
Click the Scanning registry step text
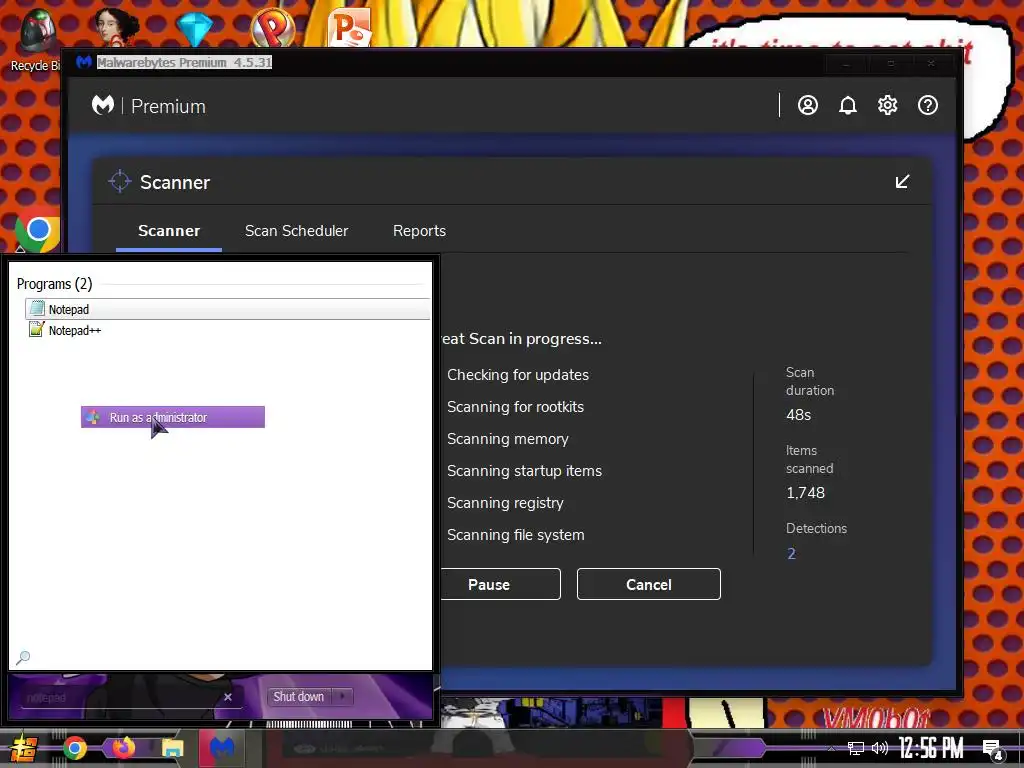505,503
